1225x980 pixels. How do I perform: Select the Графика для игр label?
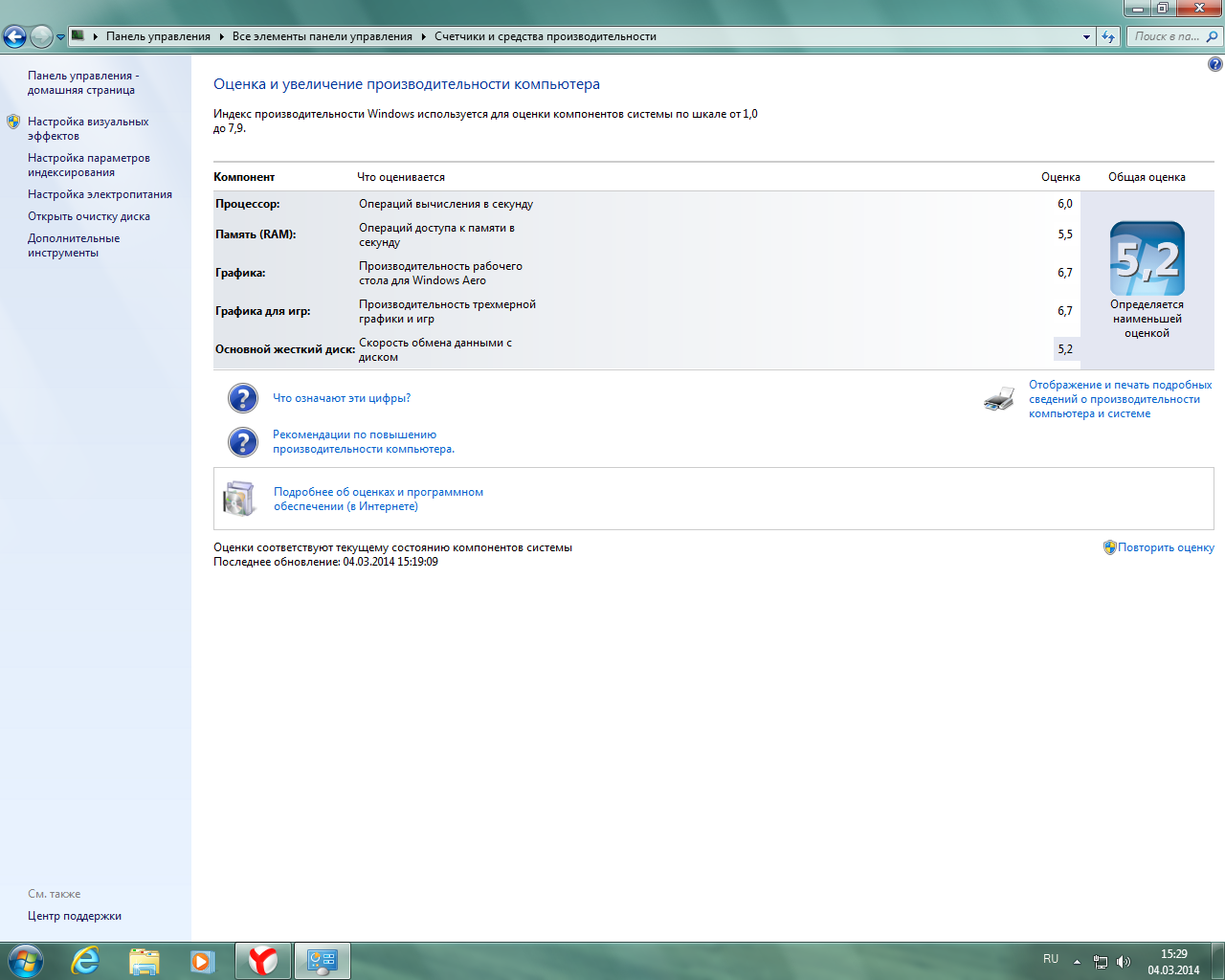[263, 311]
